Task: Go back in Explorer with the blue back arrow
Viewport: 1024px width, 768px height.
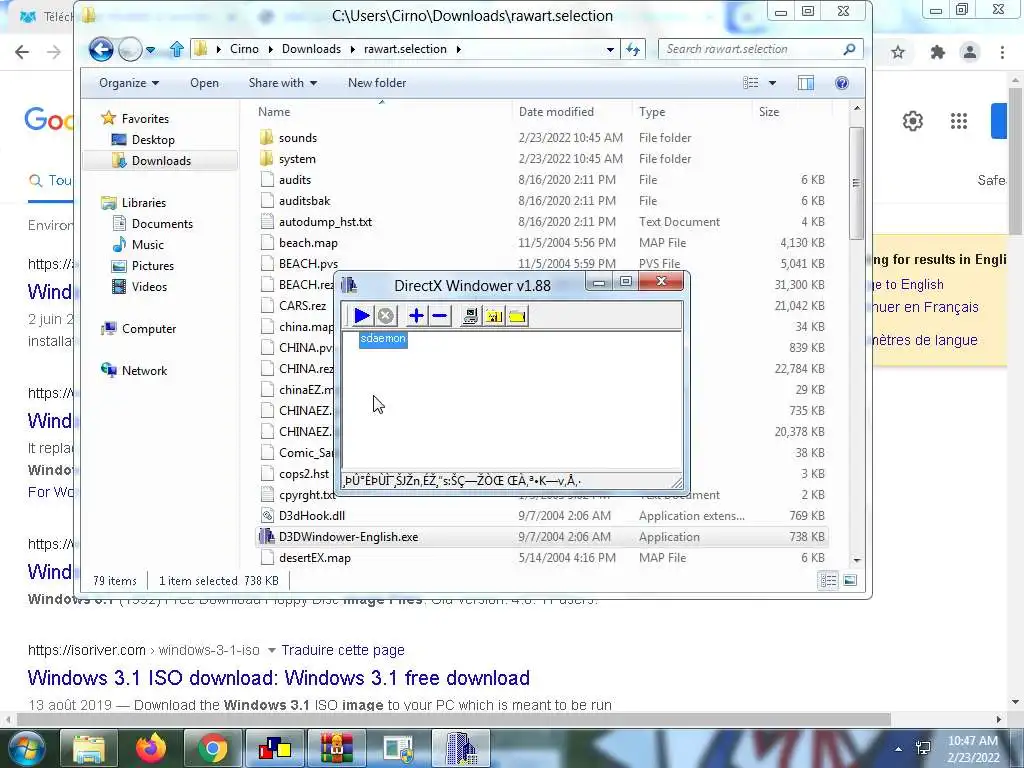Action: [101, 50]
